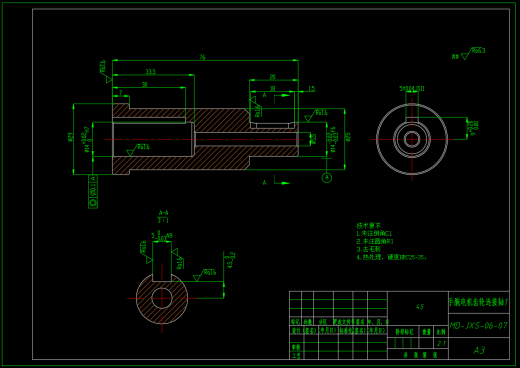This screenshot has height=368, width=520.
Task: Select the overall length dimension 76
Action: [203, 57]
